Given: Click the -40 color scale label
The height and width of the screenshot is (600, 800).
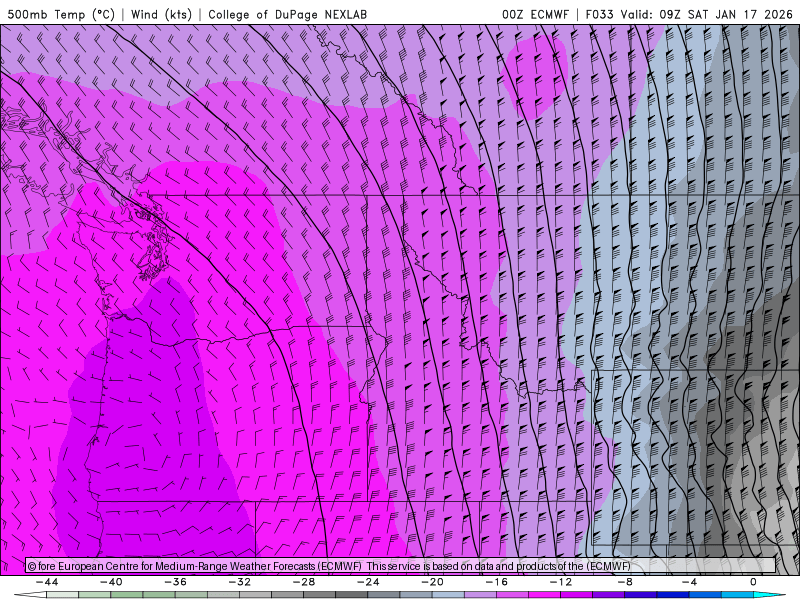Looking at the screenshot, I should tap(111, 582).
